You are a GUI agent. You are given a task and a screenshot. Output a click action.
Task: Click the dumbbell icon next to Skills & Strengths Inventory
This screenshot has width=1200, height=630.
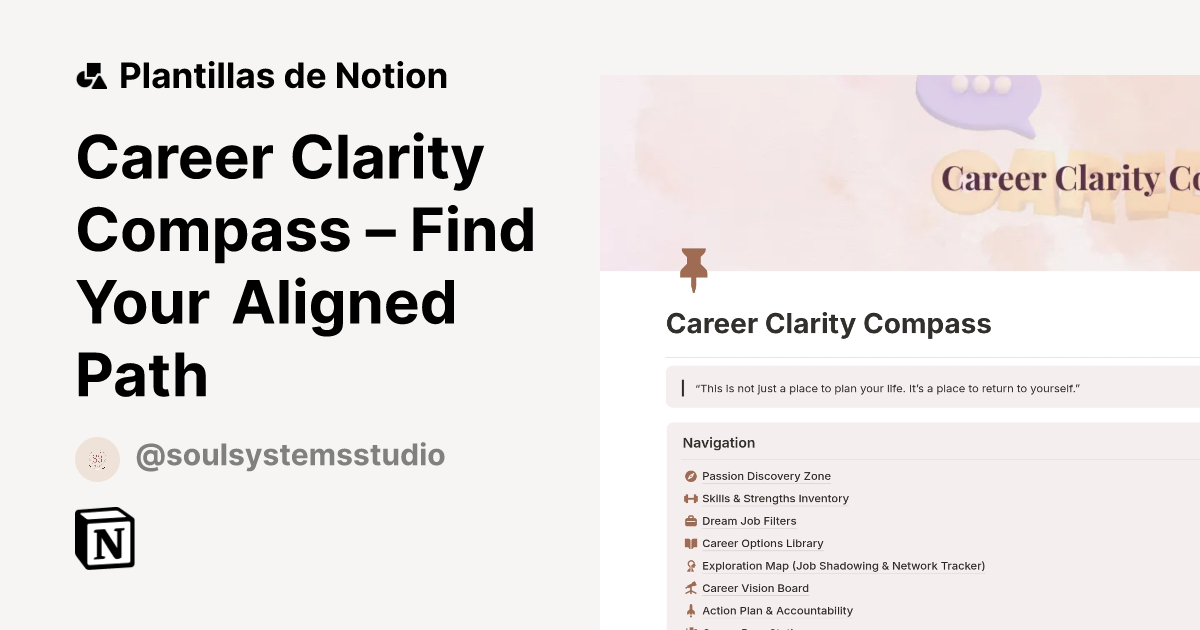(690, 498)
